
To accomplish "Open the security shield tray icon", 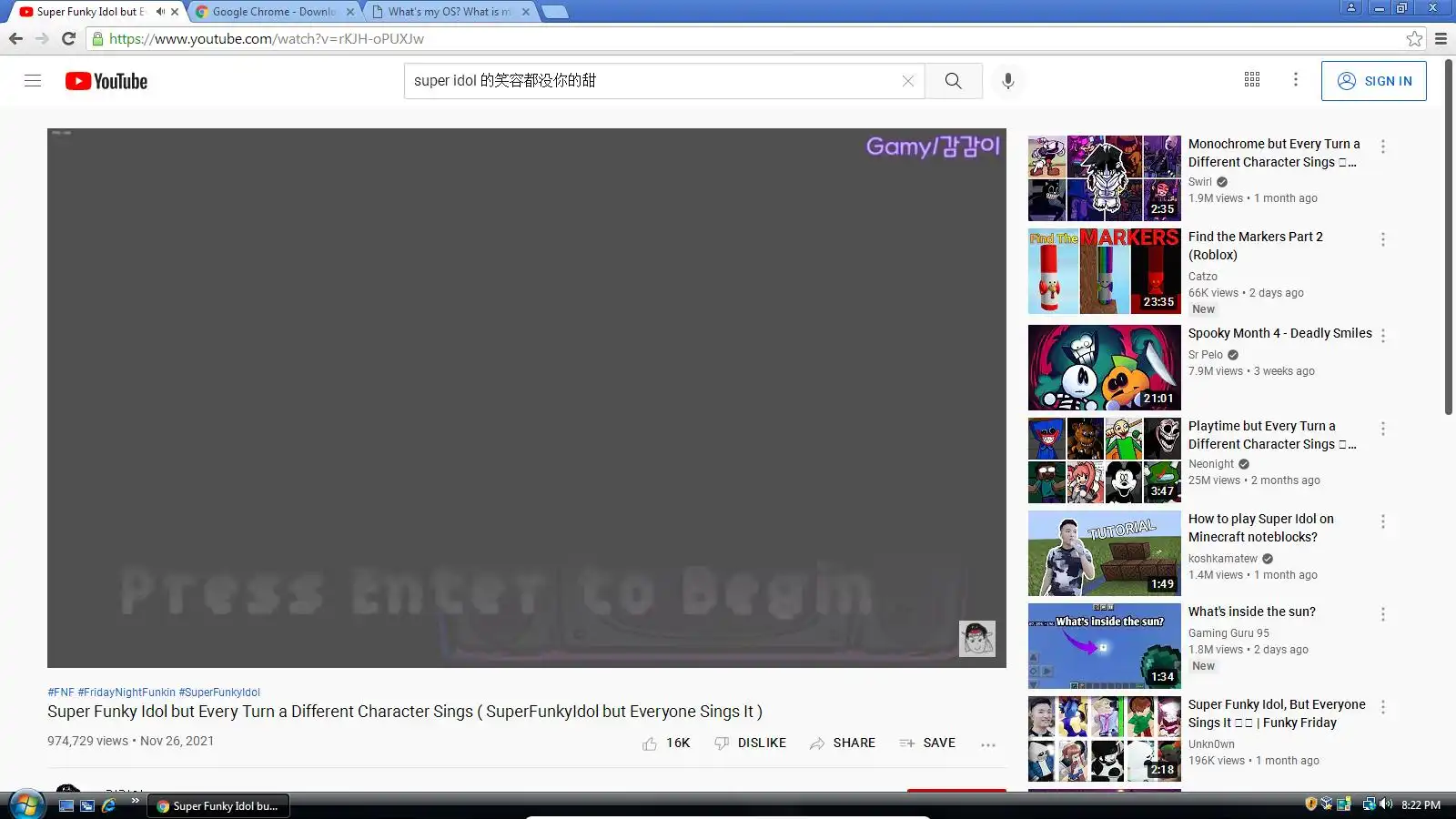I will tap(1311, 804).
